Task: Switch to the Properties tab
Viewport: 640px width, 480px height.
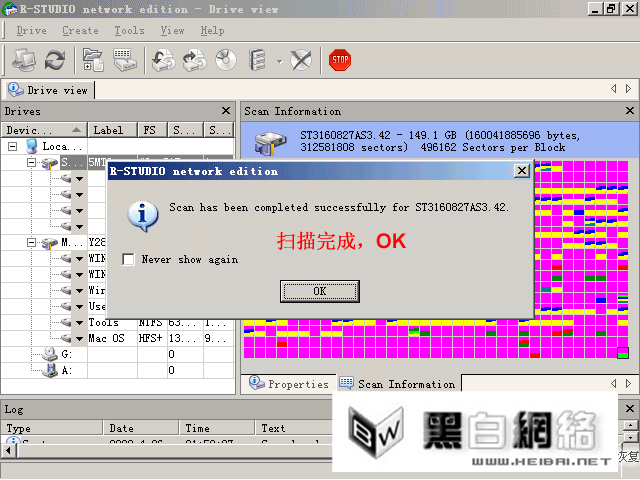Action: pyautogui.click(x=289, y=384)
